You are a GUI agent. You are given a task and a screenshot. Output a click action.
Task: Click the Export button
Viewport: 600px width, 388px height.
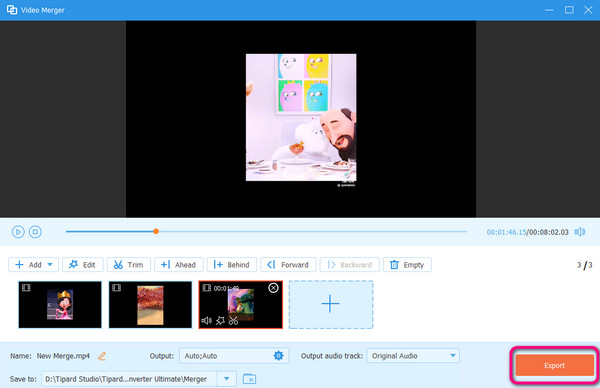coord(554,365)
